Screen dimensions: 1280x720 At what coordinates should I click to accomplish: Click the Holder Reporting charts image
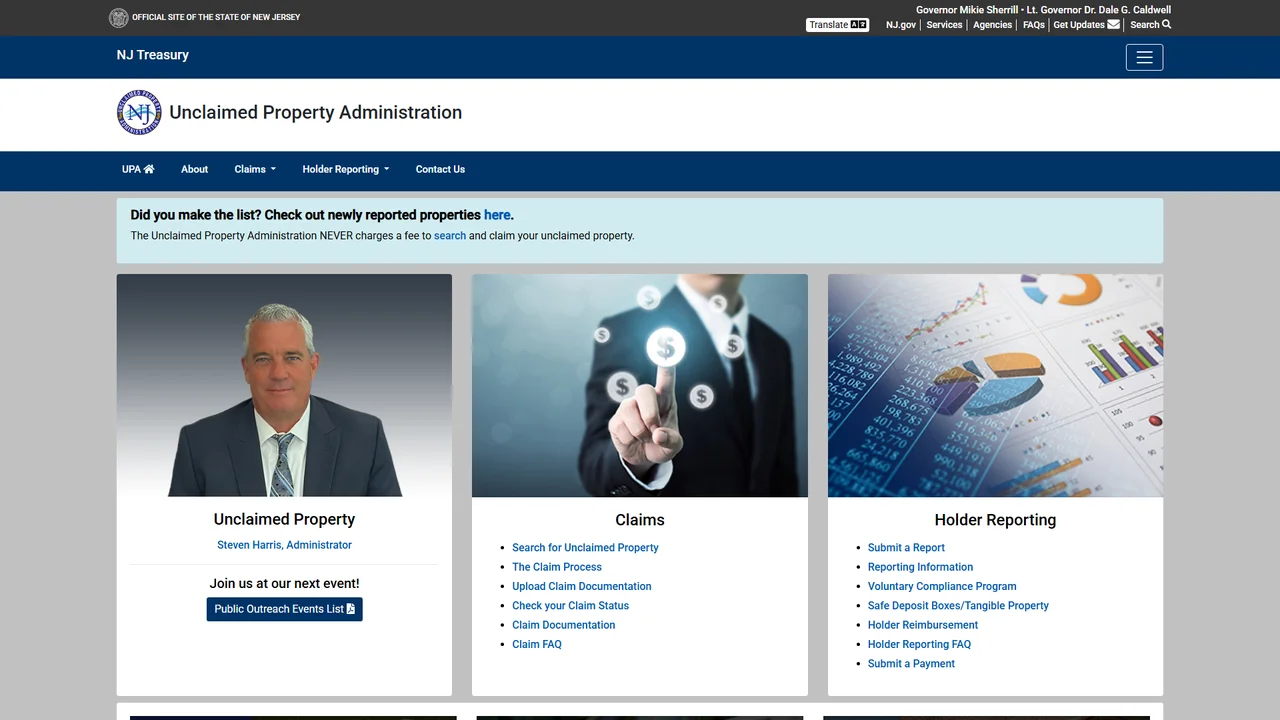point(995,385)
